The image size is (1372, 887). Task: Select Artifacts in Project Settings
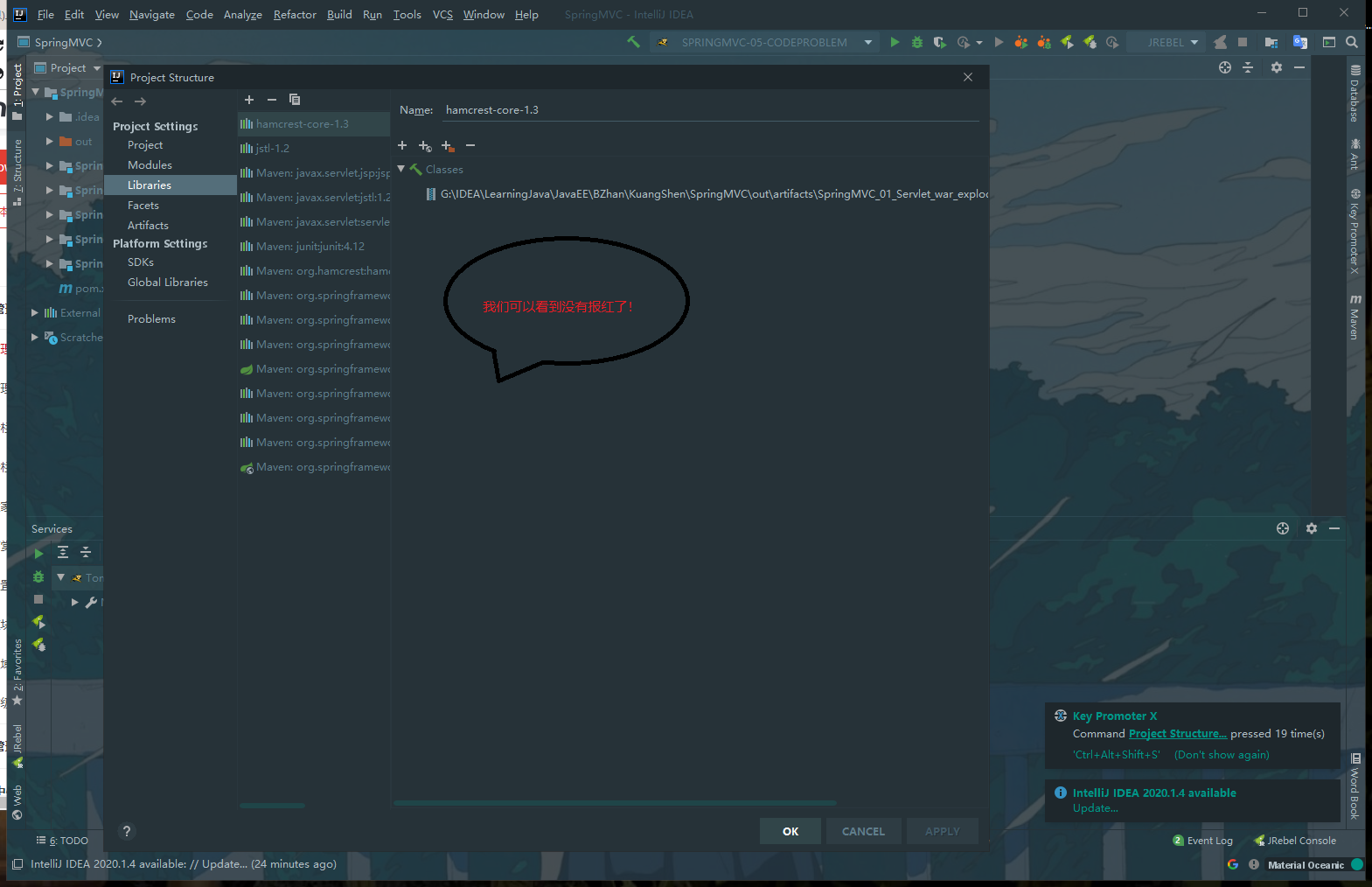148,225
